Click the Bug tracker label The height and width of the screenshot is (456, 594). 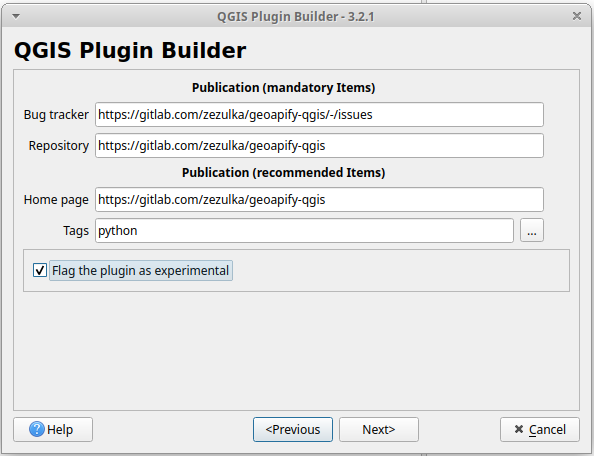pos(56,114)
